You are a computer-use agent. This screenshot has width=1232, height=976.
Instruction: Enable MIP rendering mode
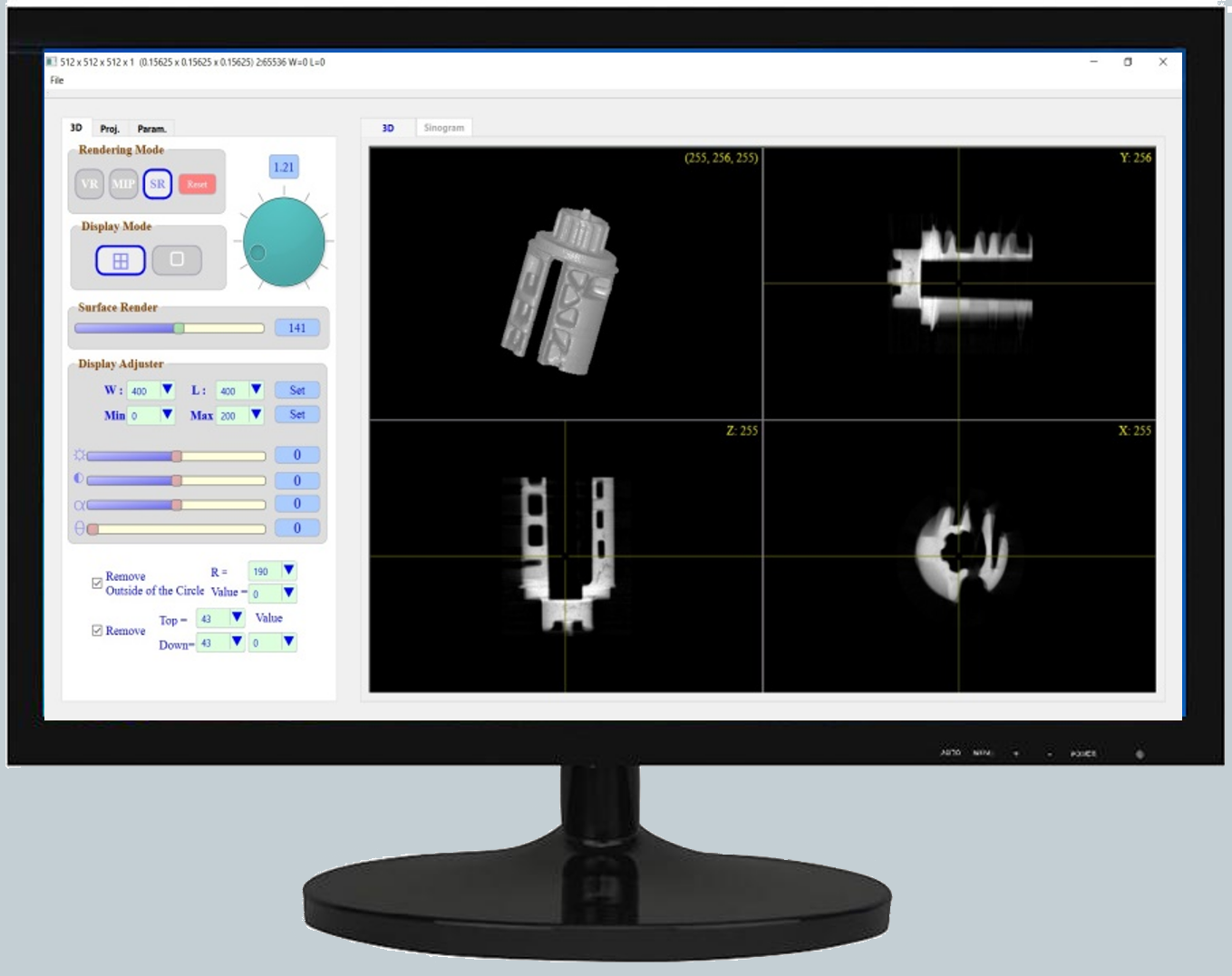(x=123, y=184)
